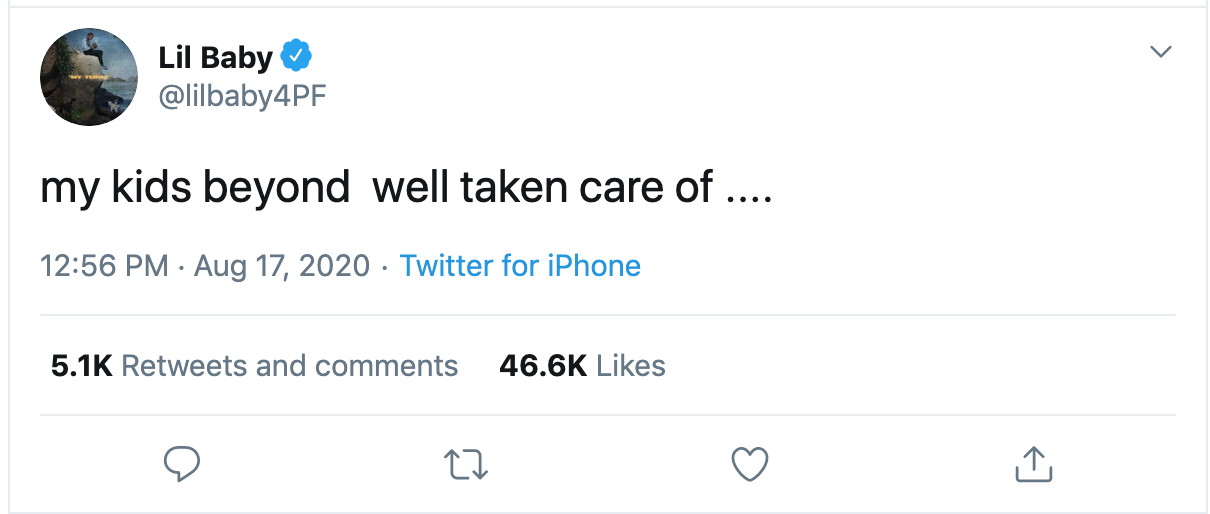Screen dimensions: 1210x514
Task: Open the share tweet icon
Action: point(1034,462)
